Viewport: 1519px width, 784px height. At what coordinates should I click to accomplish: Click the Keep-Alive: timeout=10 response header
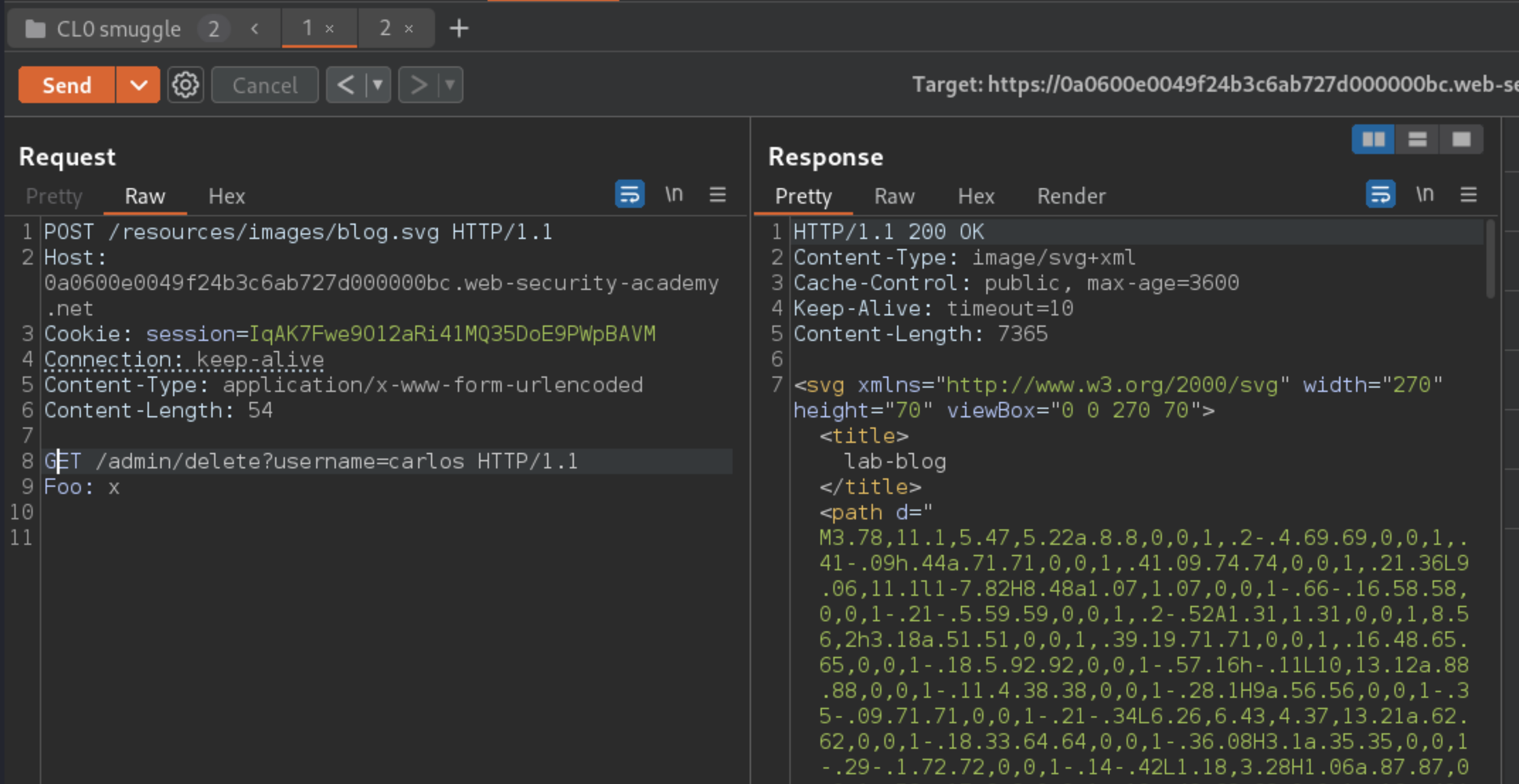coord(933,309)
